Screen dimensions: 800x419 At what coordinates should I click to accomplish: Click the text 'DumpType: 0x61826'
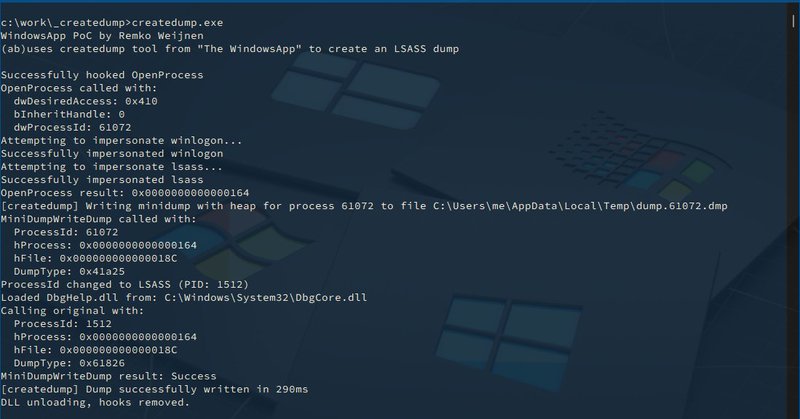(69, 363)
